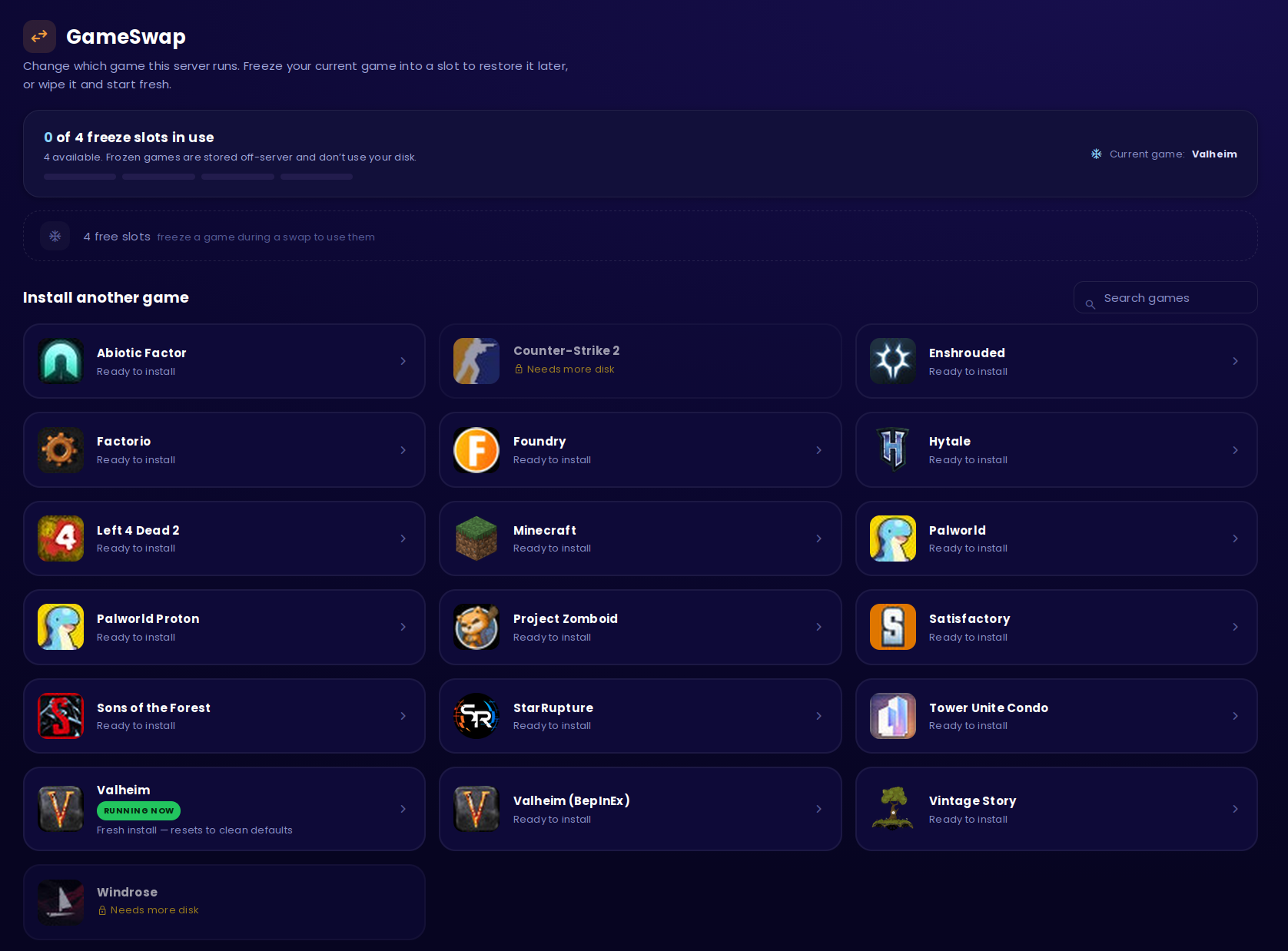Image resolution: width=1288 pixels, height=951 pixels.
Task: Click 'Needs more disk' under Windrose
Action: tap(154, 910)
